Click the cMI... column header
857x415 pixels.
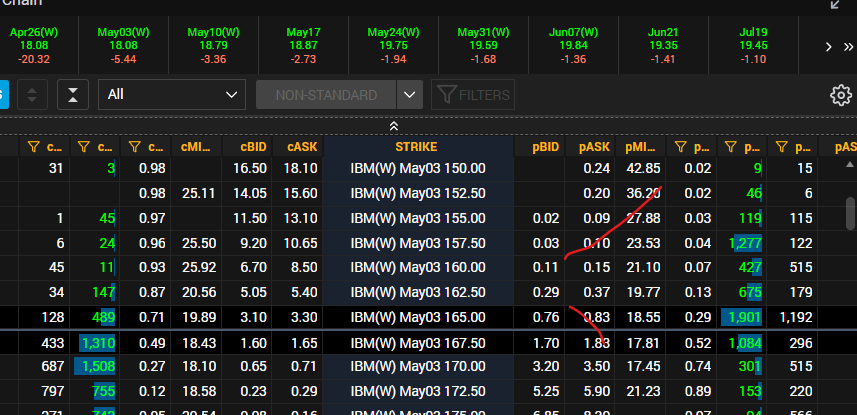[x=196, y=147]
